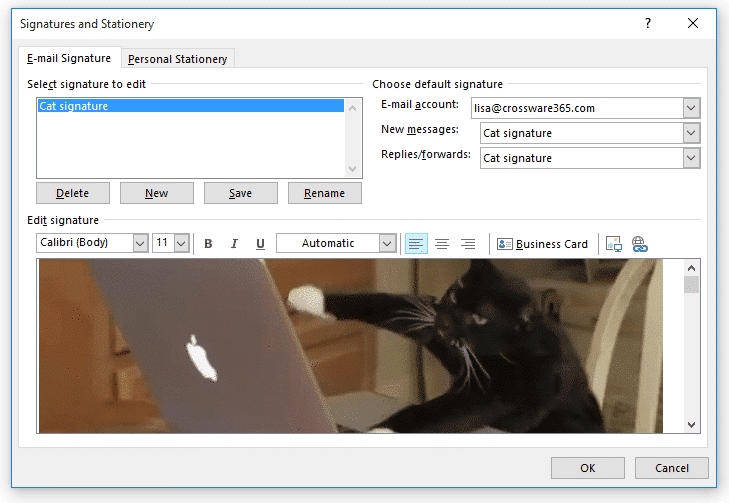Click signature editor scrollbar down arrow
The image size is (729, 503).
691,424
